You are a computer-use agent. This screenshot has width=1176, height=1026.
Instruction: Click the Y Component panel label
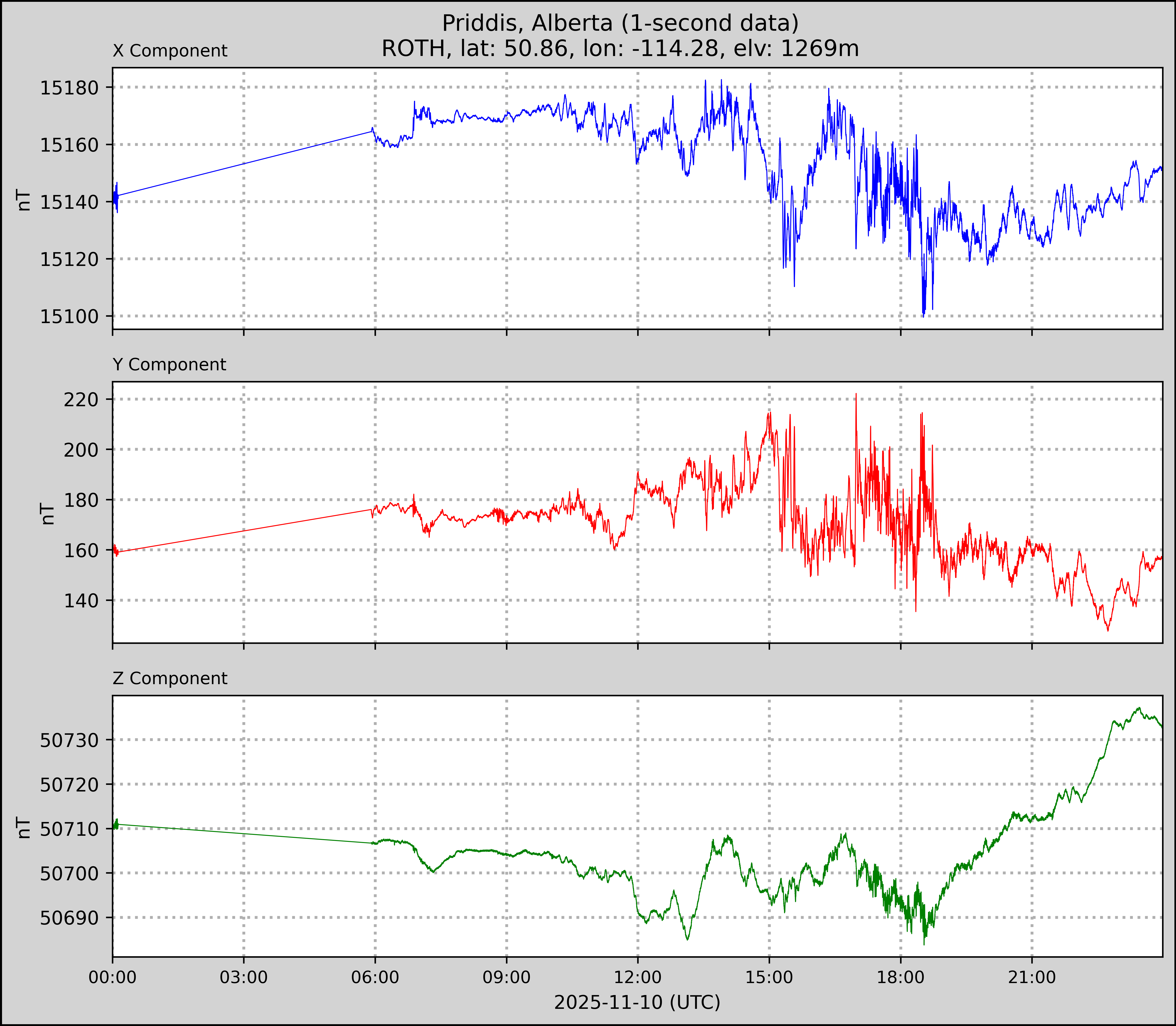169,365
